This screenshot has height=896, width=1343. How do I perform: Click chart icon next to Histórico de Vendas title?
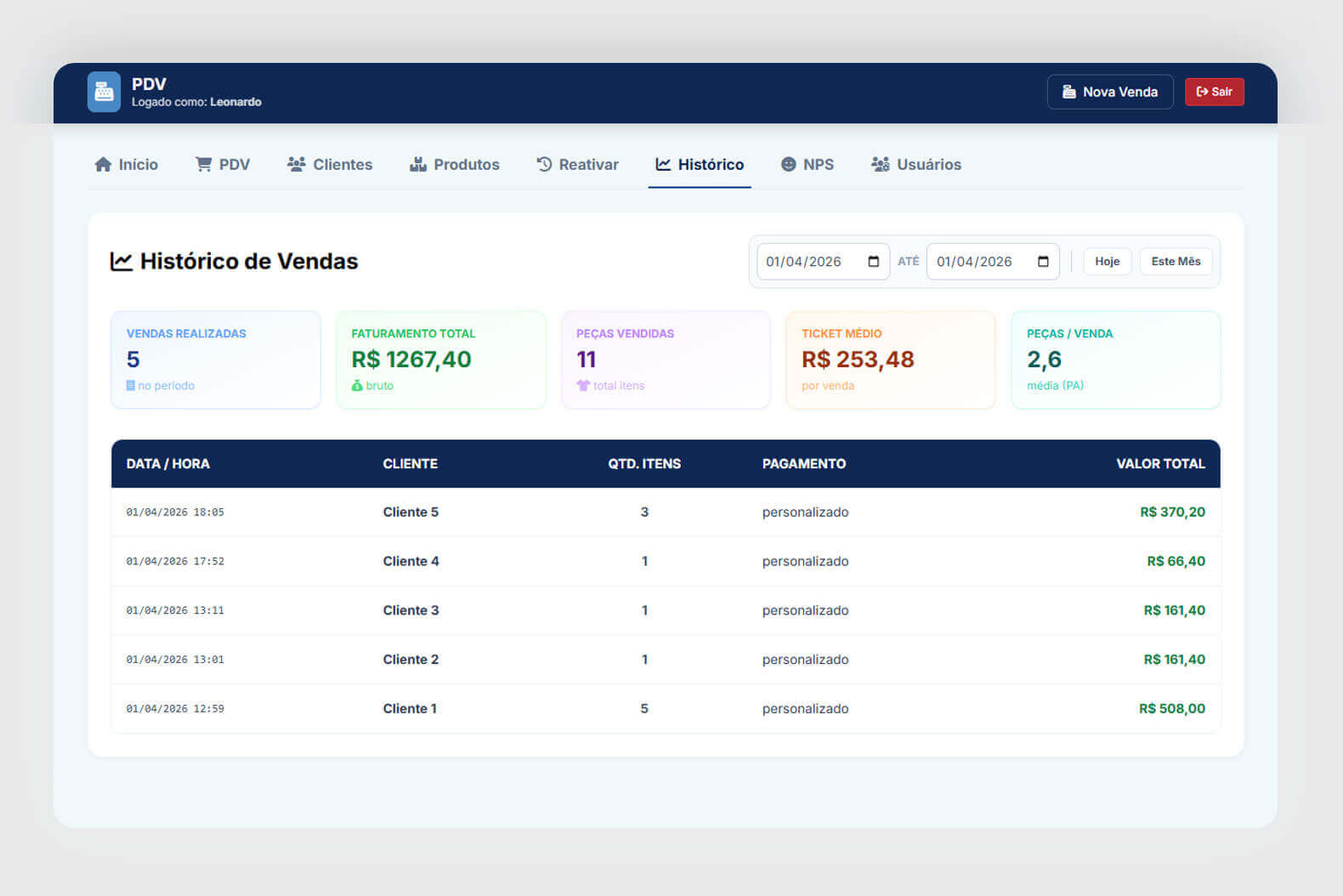pos(122,261)
